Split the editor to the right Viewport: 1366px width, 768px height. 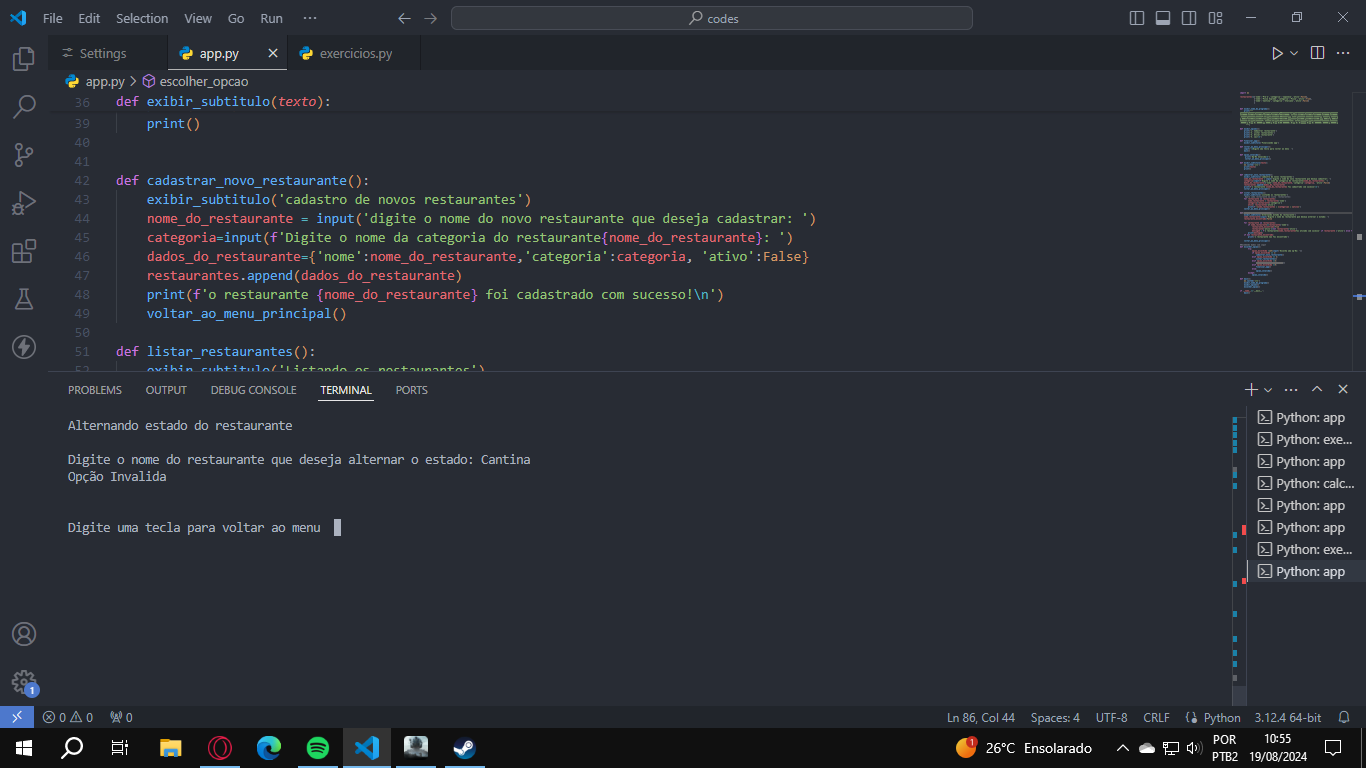1317,53
